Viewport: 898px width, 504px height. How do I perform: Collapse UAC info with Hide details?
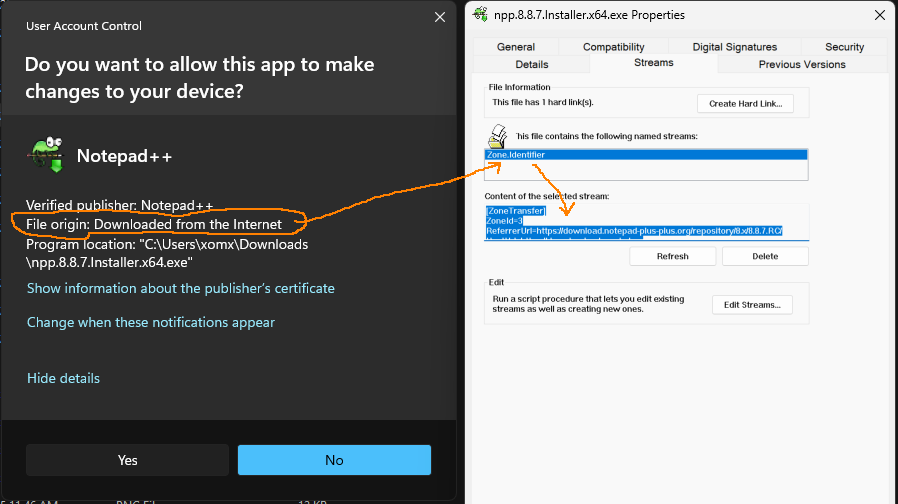63,378
